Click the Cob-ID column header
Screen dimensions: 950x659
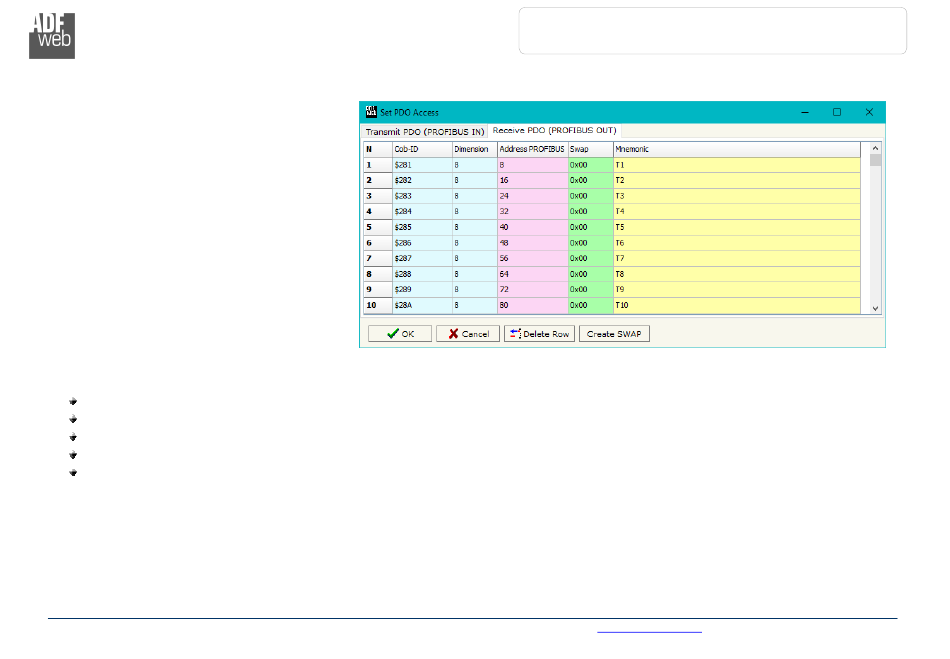pos(422,149)
